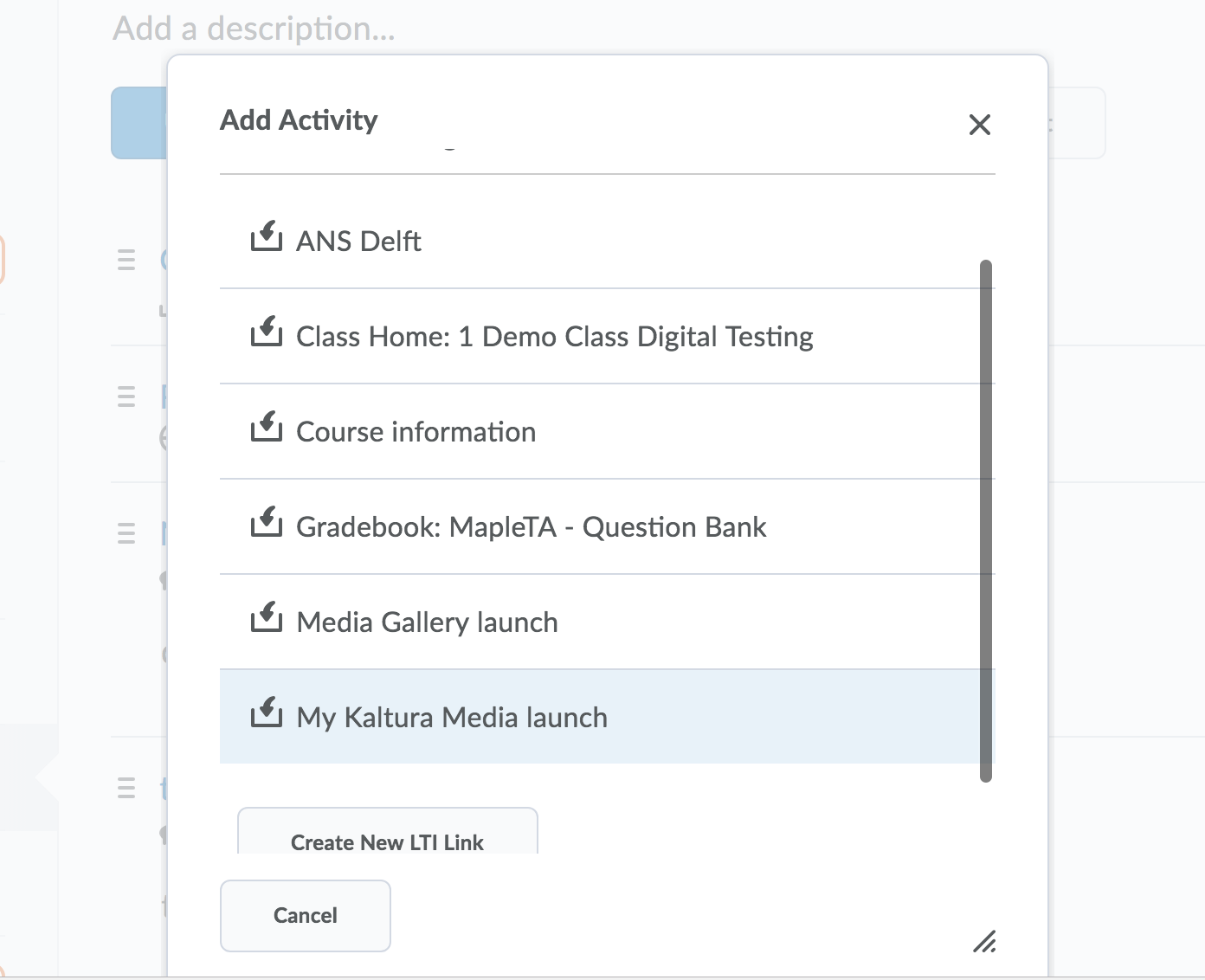Select the ANS Delft activity
The image size is (1205, 980).
(x=358, y=241)
